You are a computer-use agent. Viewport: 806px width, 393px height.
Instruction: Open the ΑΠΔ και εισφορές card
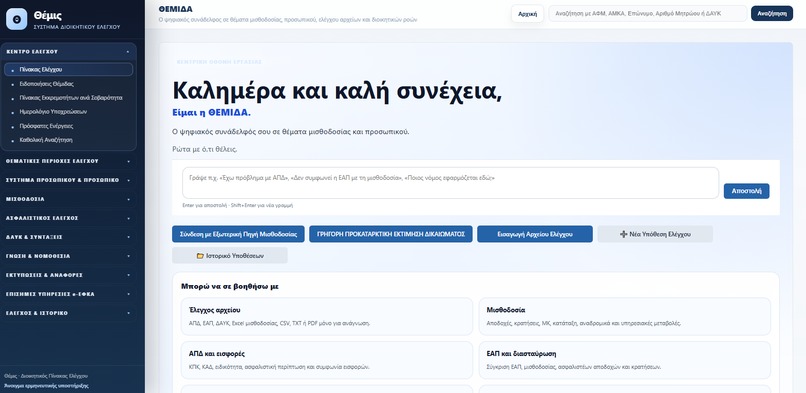click(x=326, y=360)
